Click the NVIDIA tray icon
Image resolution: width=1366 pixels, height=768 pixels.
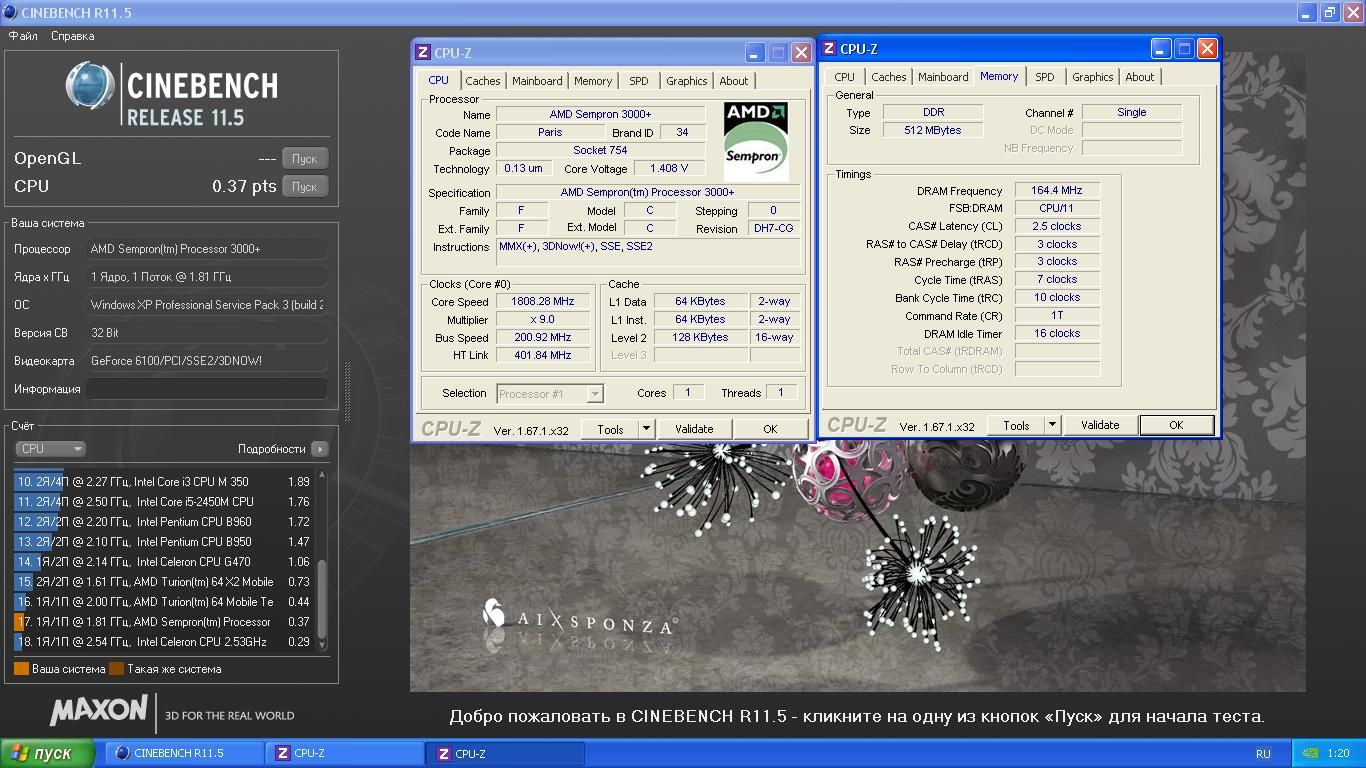[x=1311, y=753]
